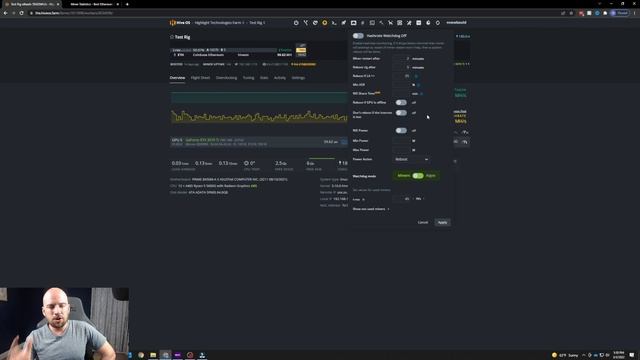Reload the browser page
Image resolution: width=640 pixels, height=360 pixels.
tap(21, 13)
